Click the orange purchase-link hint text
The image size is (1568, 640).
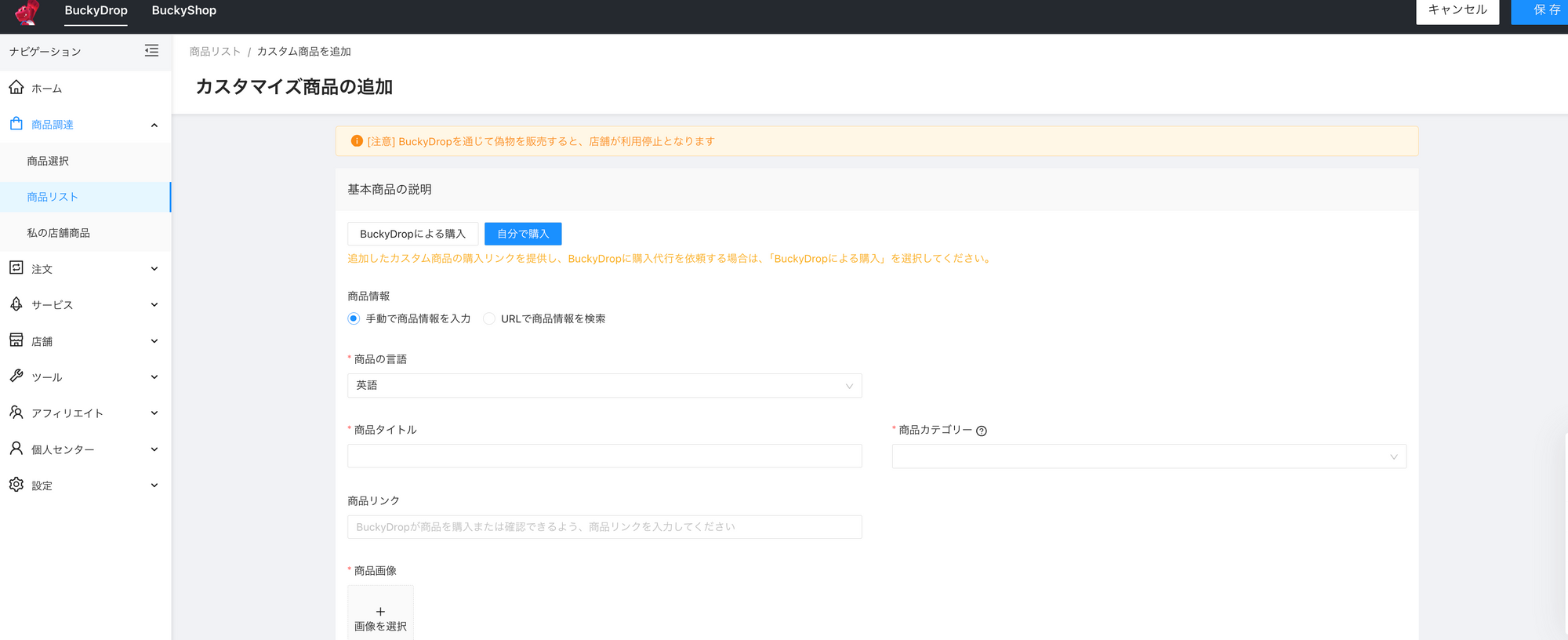click(670, 259)
